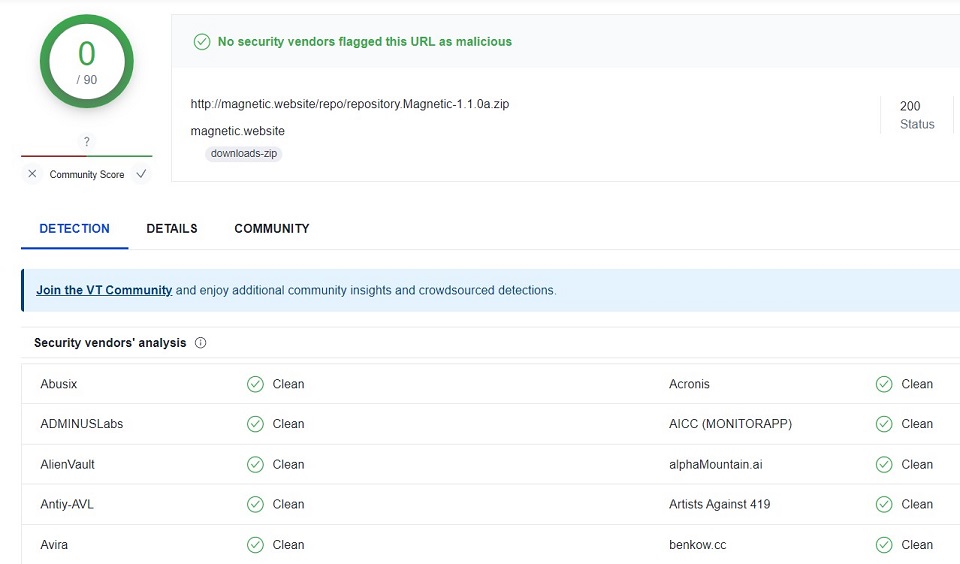
Task: Click the Abusix vendor name
Action: [59, 384]
